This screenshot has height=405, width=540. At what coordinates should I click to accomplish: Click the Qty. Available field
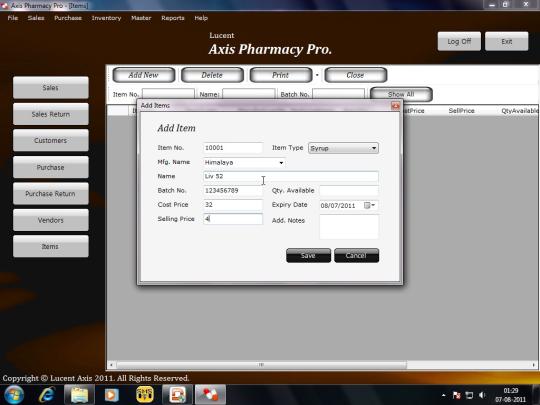tap(349, 190)
